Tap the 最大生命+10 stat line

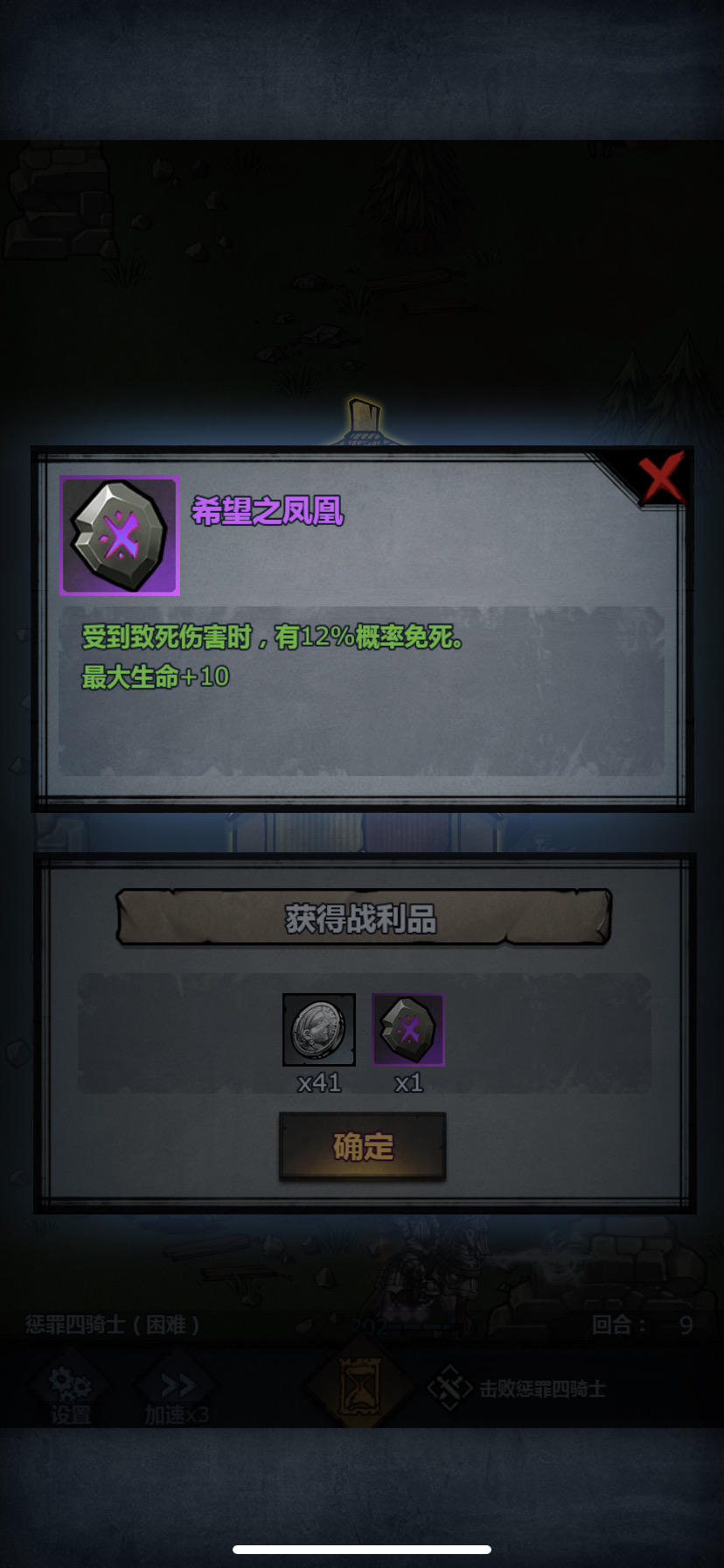[x=156, y=676]
